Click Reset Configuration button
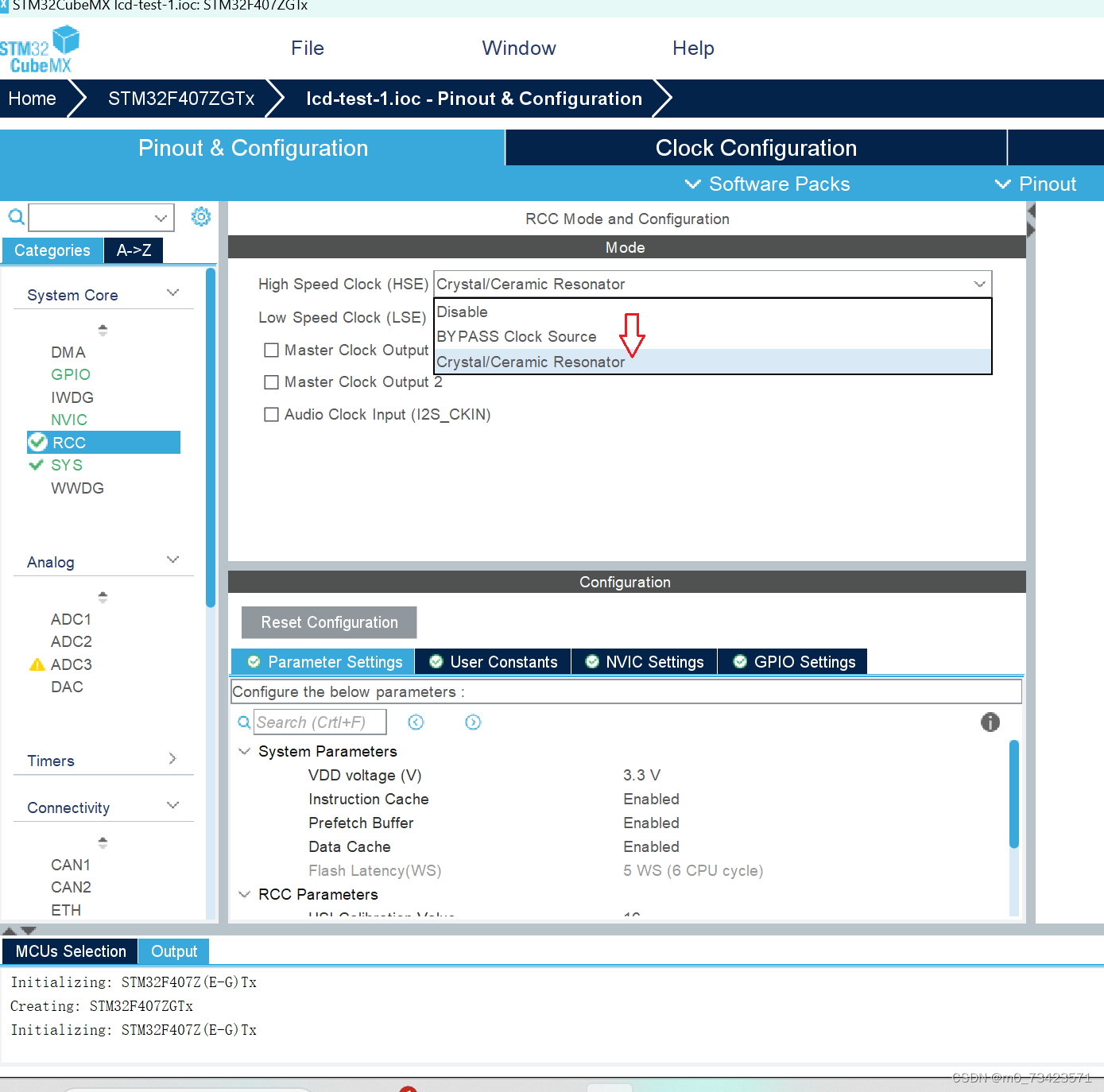The image size is (1104, 1092). pyautogui.click(x=329, y=622)
